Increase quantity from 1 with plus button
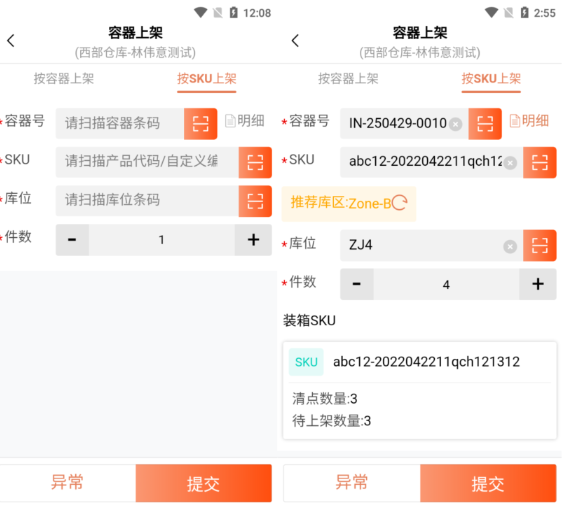The image size is (566, 505). (253, 240)
